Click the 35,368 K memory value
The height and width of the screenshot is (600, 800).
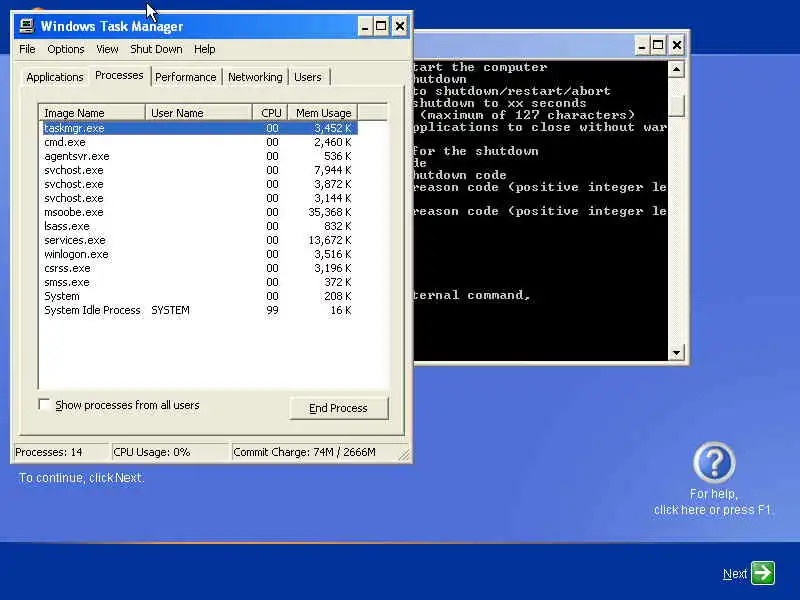tap(330, 212)
